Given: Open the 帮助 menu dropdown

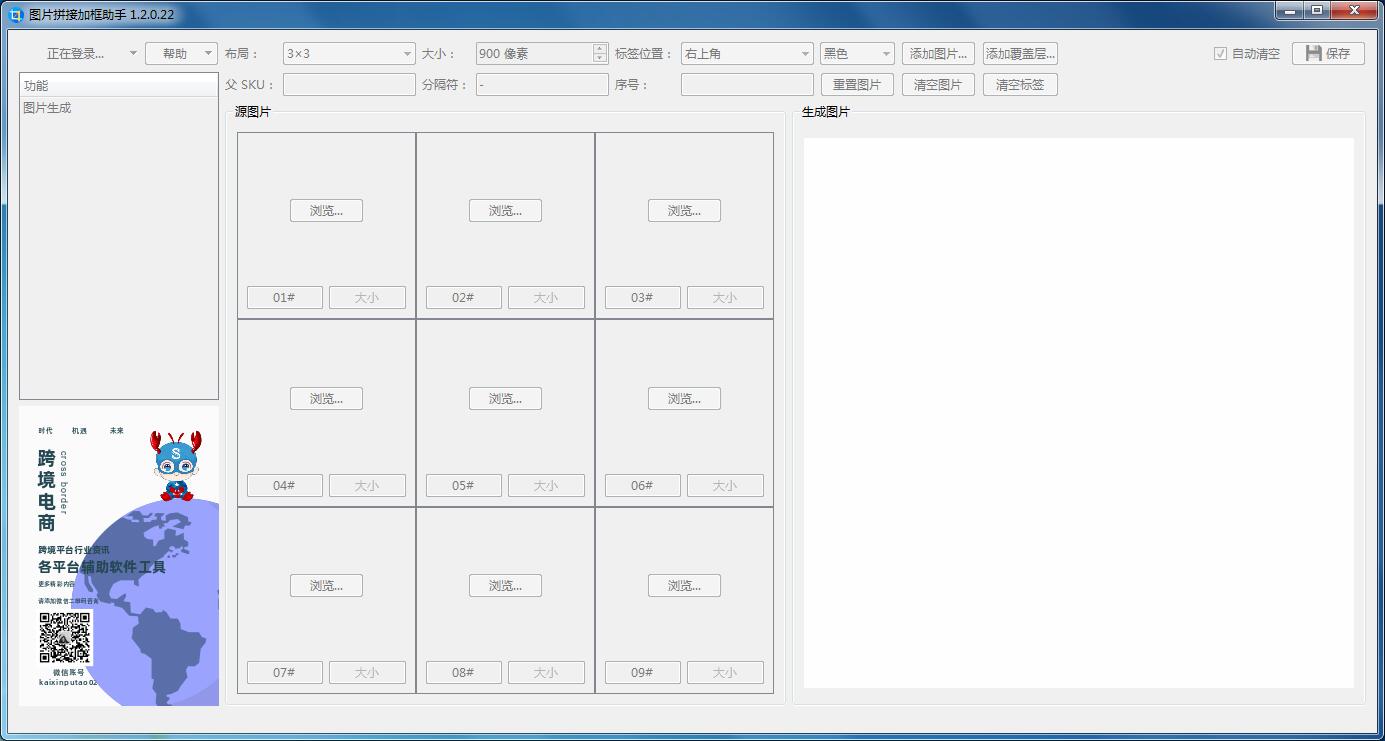Looking at the screenshot, I should (x=181, y=54).
